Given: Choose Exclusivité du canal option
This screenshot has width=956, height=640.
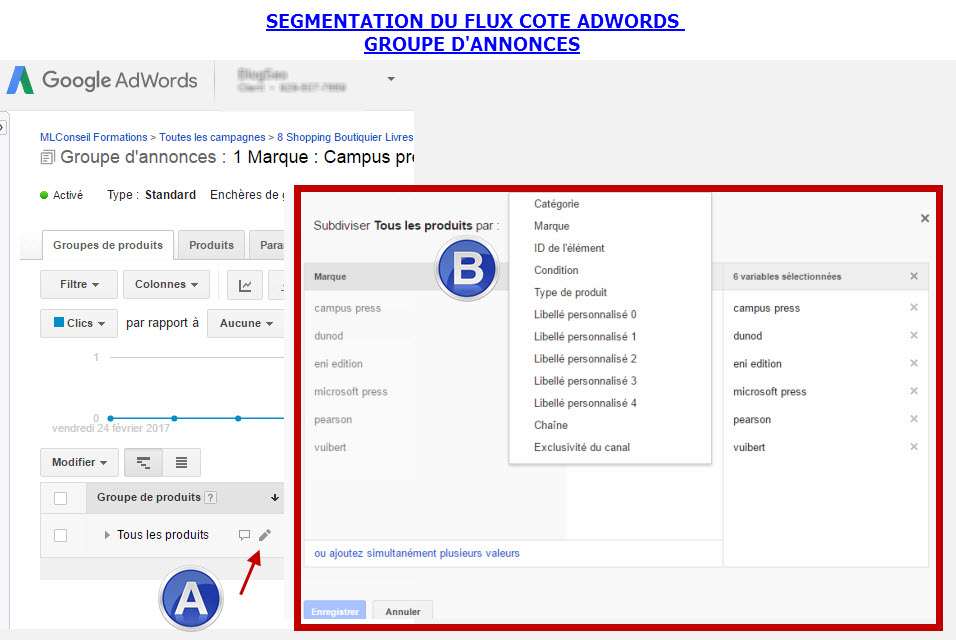Looking at the screenshot, I should coord(582,447).
